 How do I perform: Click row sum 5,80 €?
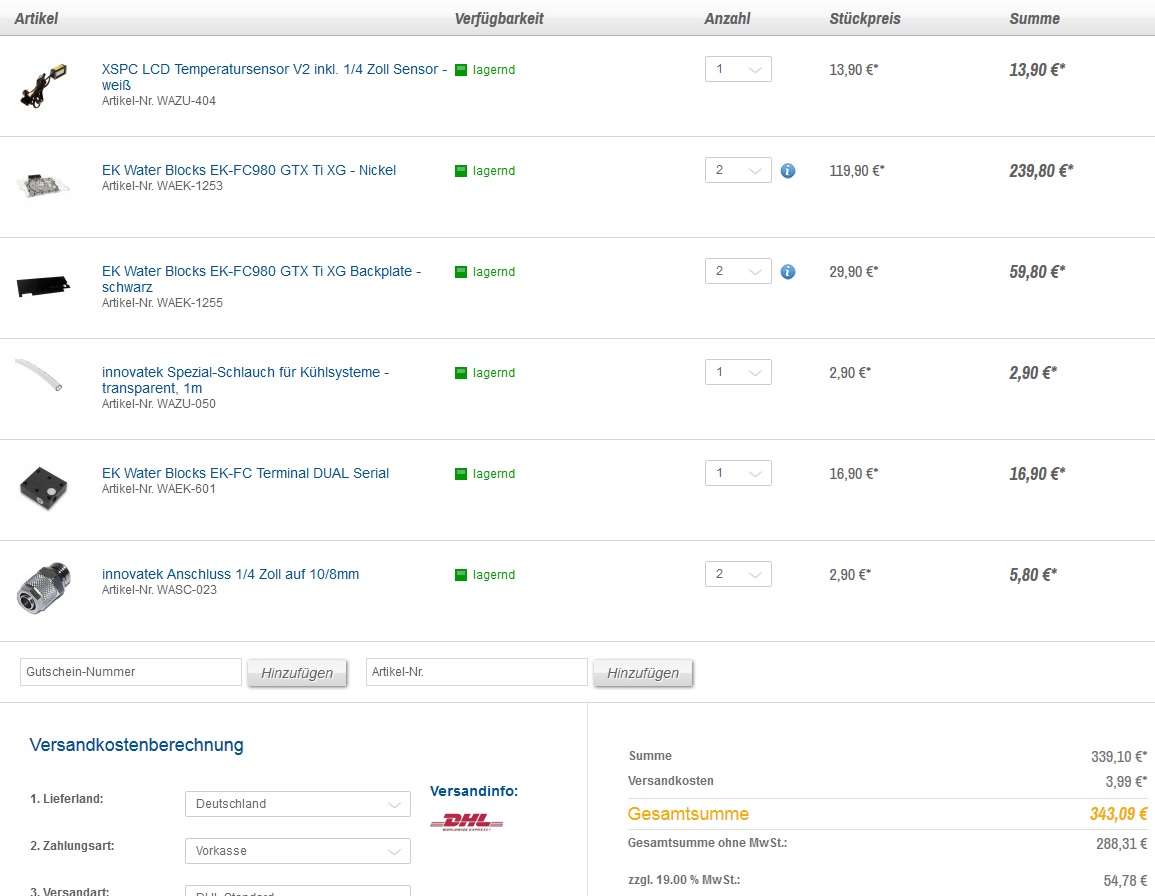pyautogui.click(x=1033, y=575)
